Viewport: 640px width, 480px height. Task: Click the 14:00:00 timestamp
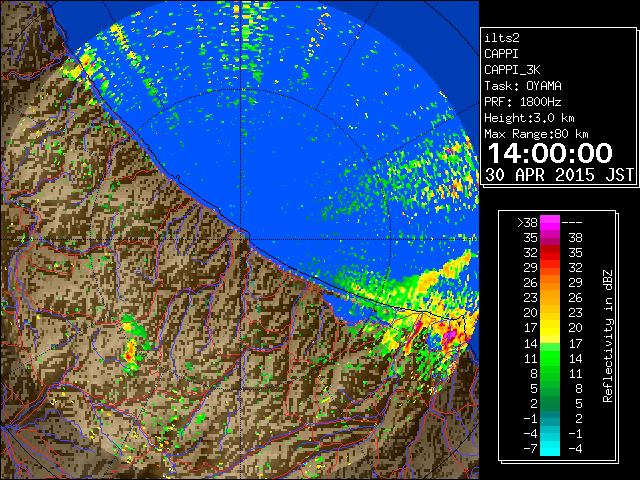coord(551,153)
